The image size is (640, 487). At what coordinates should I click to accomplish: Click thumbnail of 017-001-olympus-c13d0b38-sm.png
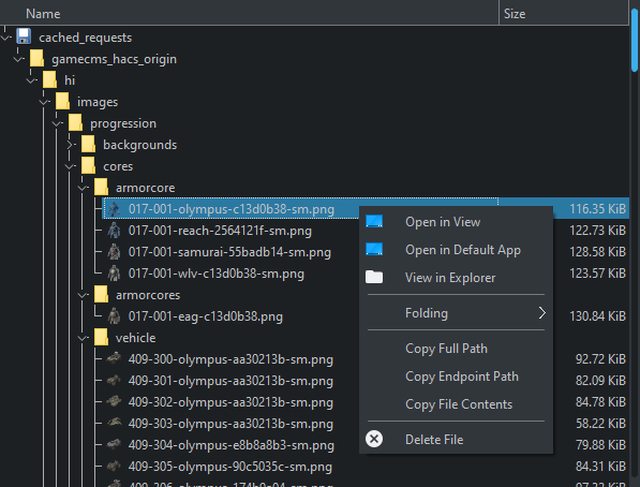pyautogui.click(x=114, y=209)
